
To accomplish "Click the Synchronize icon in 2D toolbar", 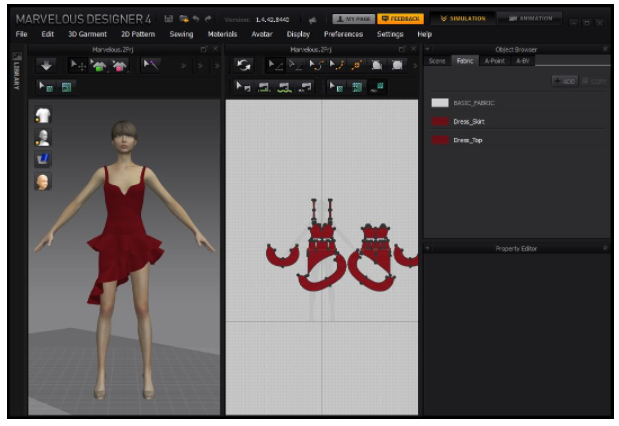I will (242, 64).
